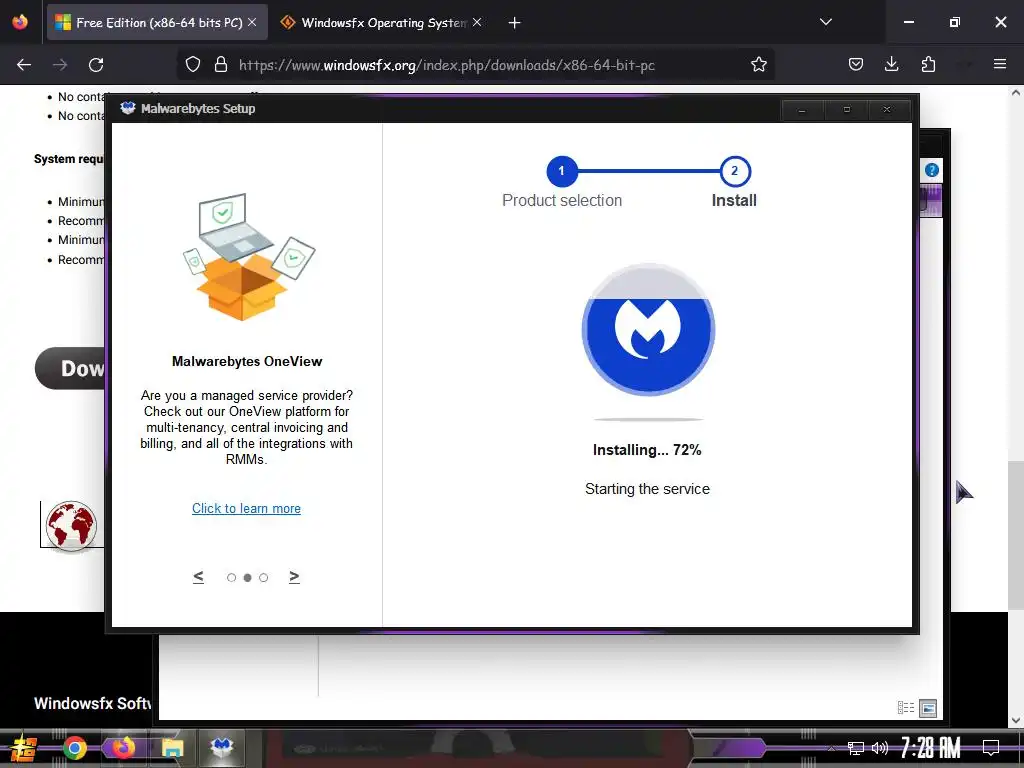Show the next promo slide arrow
This screenshot has width=1024, height=768.
tap(294, 577)
